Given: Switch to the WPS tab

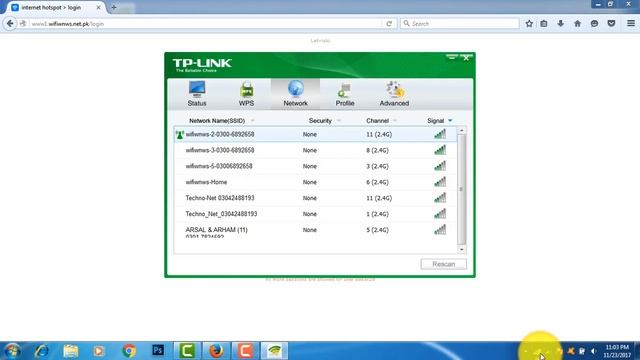Looking at the screenshot, I should [246, 94].
